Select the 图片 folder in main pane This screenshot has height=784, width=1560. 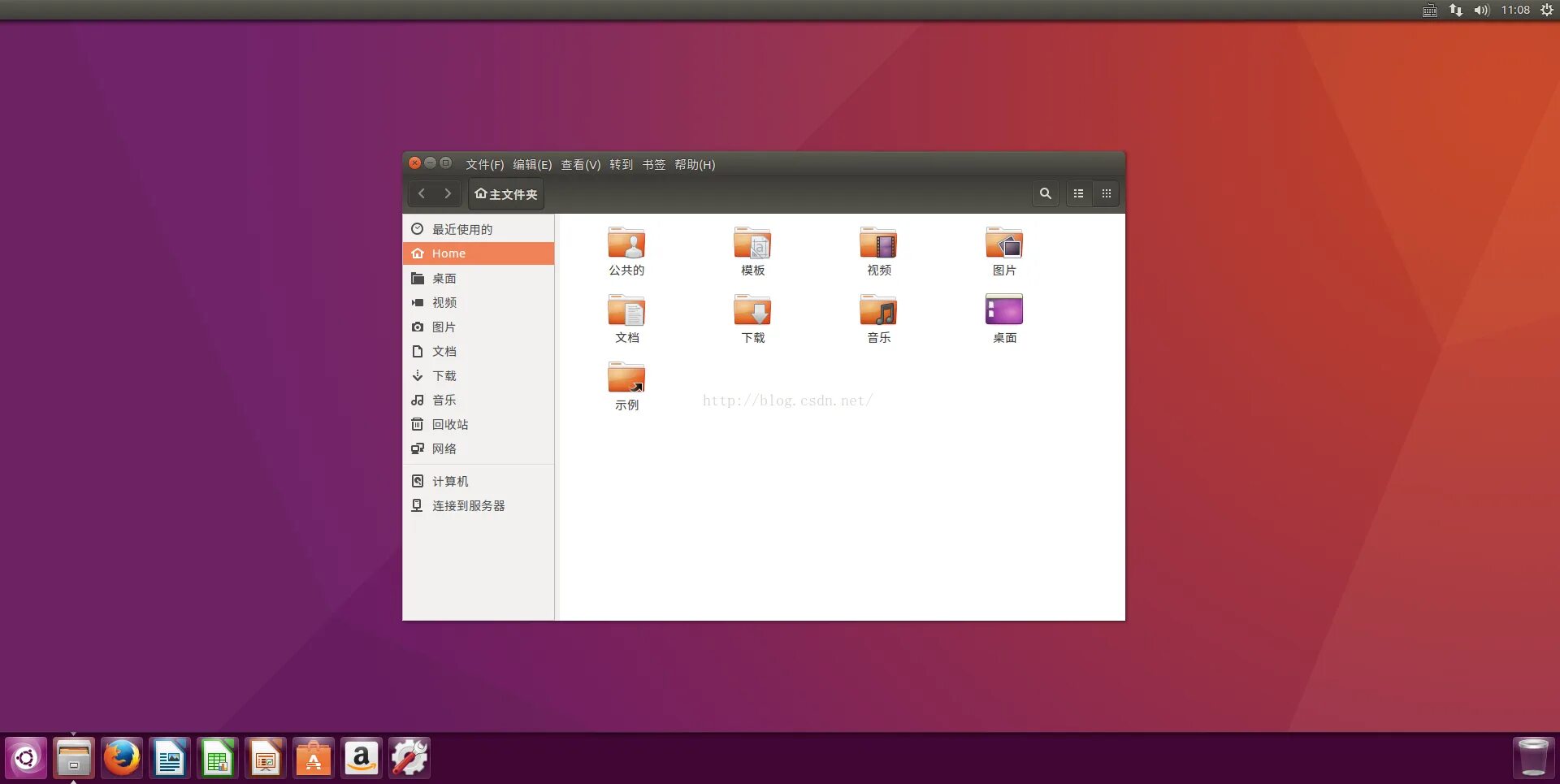[x=1004, y=243]
